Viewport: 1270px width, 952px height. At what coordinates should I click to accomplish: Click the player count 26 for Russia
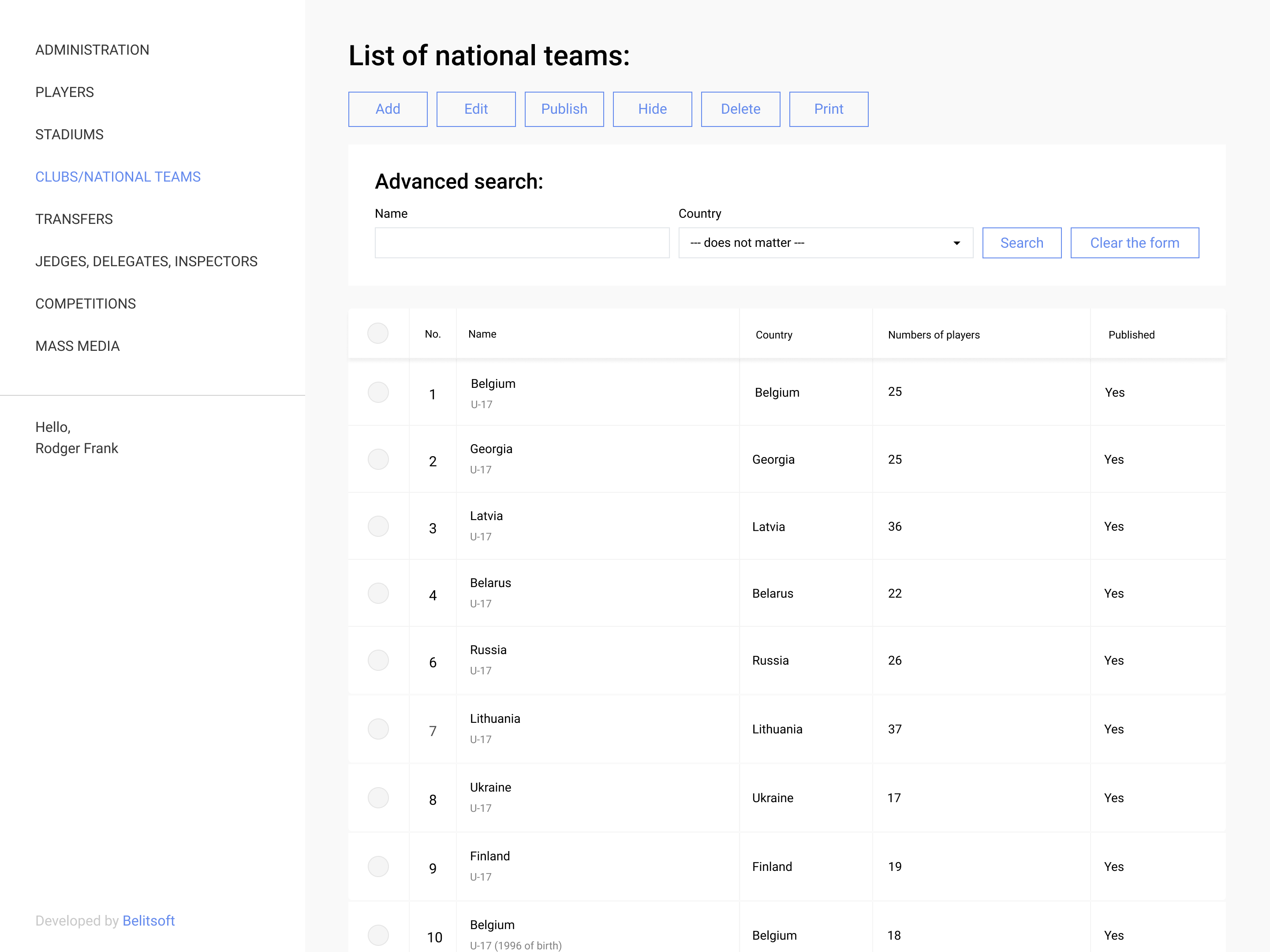[895, 661]
